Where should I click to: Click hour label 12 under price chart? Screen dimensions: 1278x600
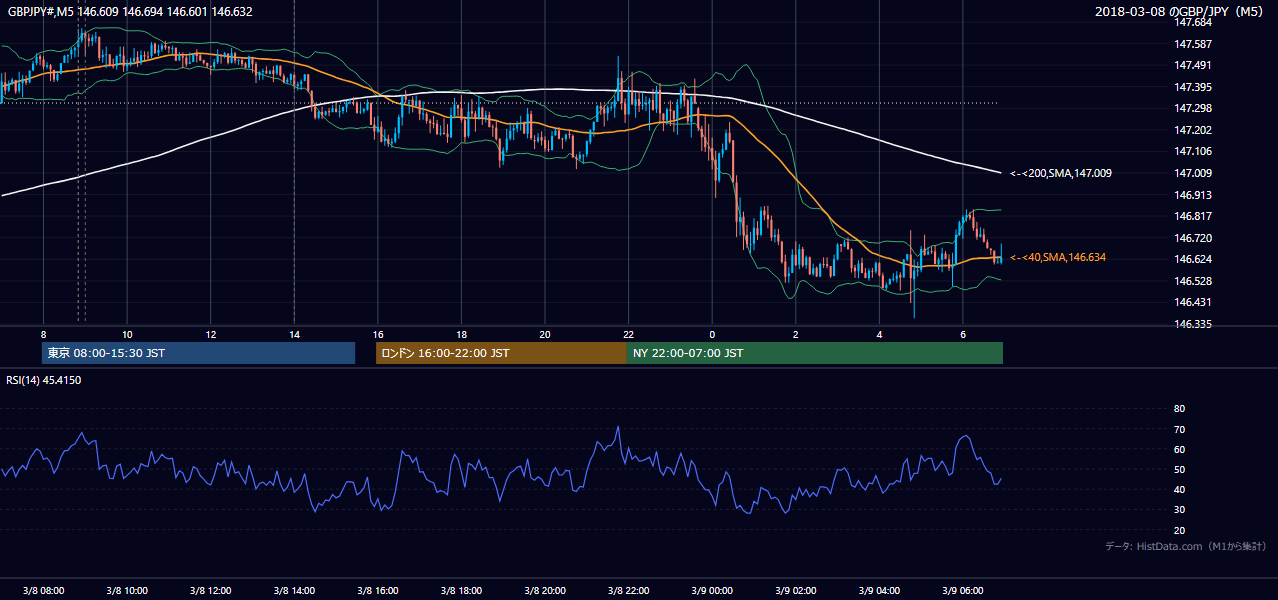tap(210, 333)
